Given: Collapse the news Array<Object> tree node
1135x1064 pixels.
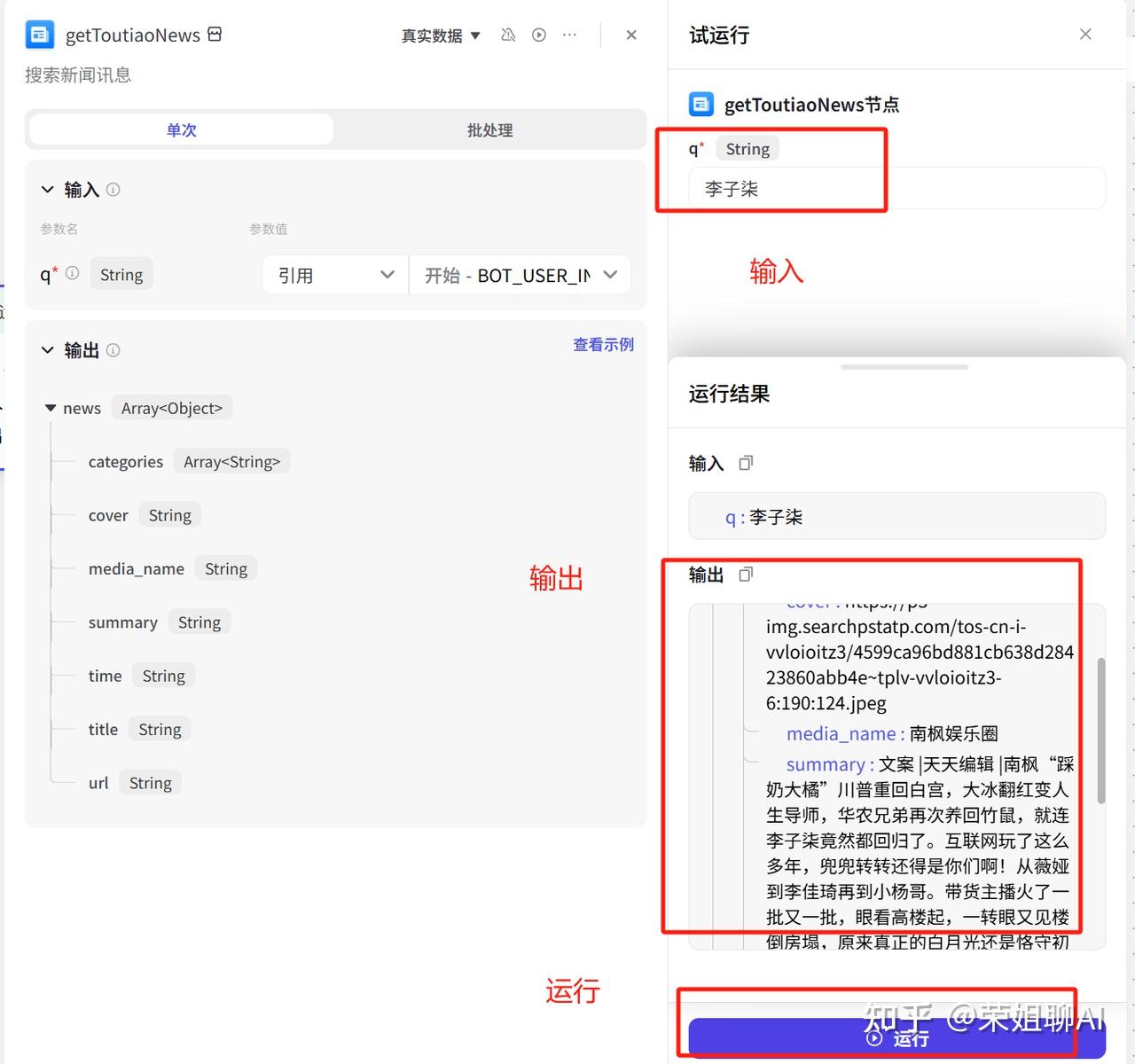Looking at the screenshot, I should click(51, 408).
